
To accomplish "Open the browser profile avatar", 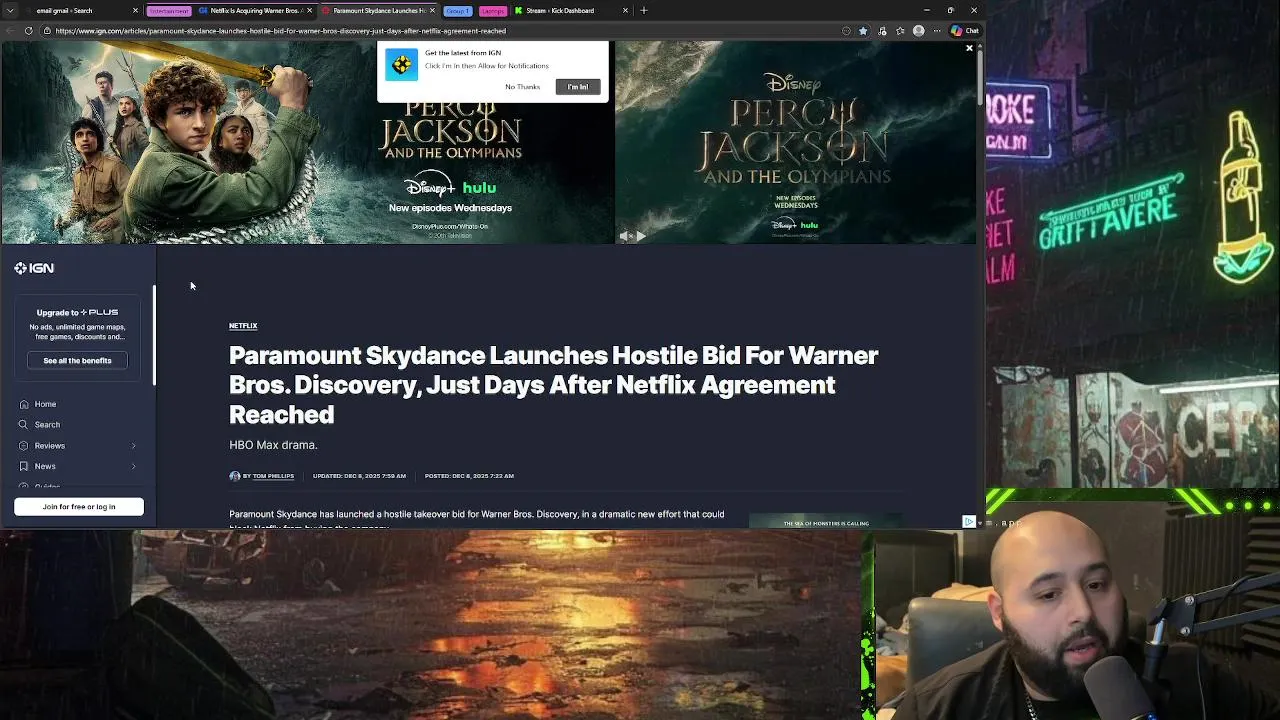I will point(918,31).
